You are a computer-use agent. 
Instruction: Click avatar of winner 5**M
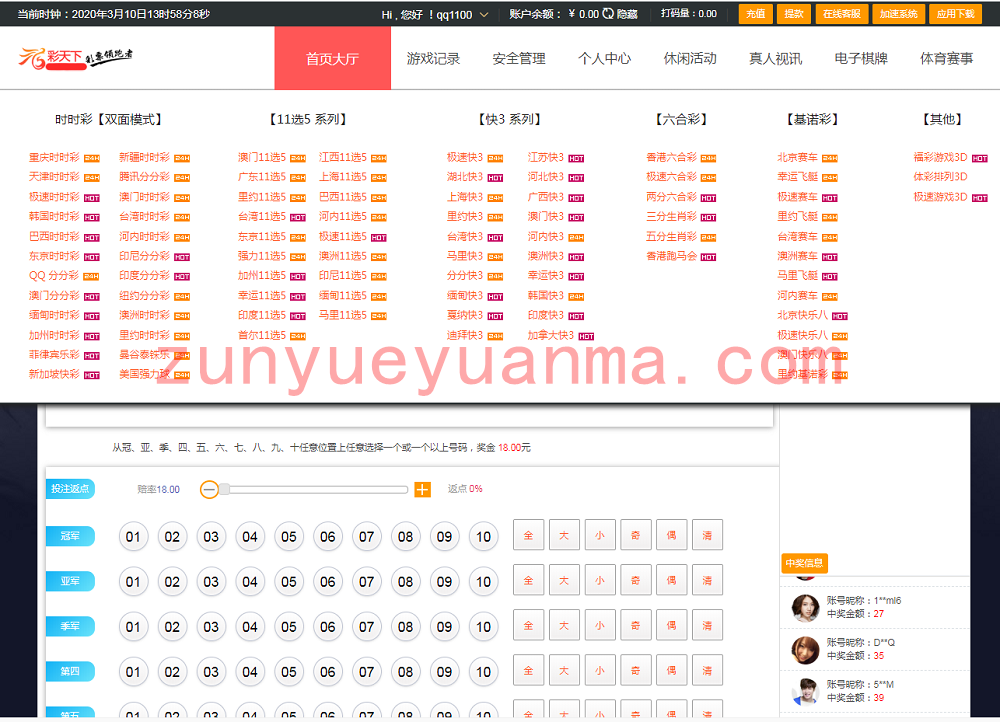(x=805, y=691)
